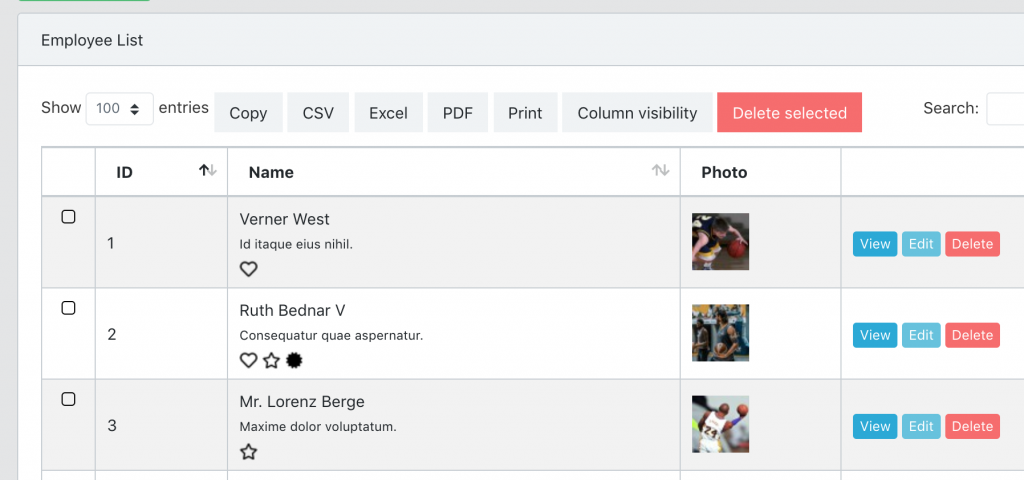Edit the Ruth Bednar V entry

[921, 335]
